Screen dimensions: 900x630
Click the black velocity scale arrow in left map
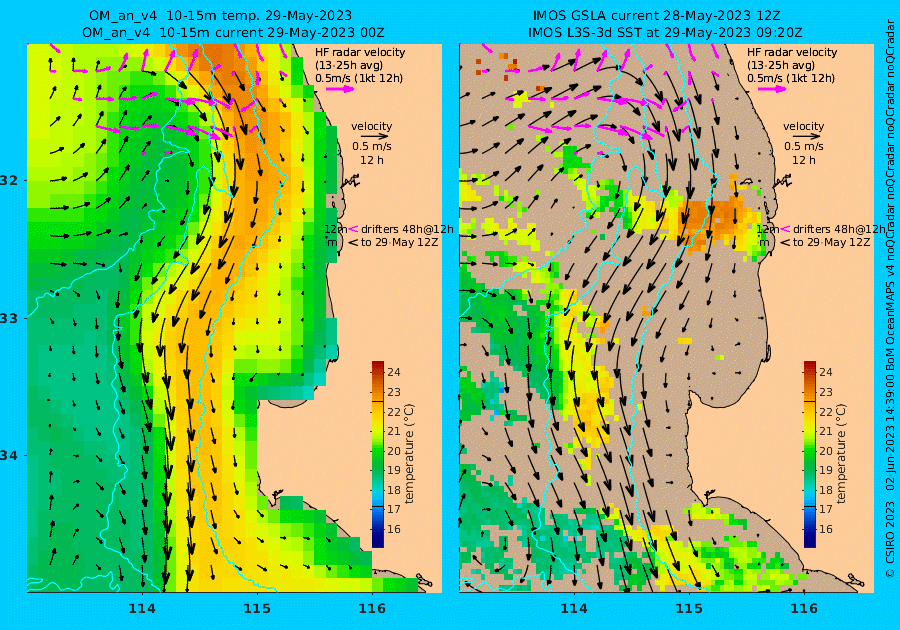click(375, 137)
